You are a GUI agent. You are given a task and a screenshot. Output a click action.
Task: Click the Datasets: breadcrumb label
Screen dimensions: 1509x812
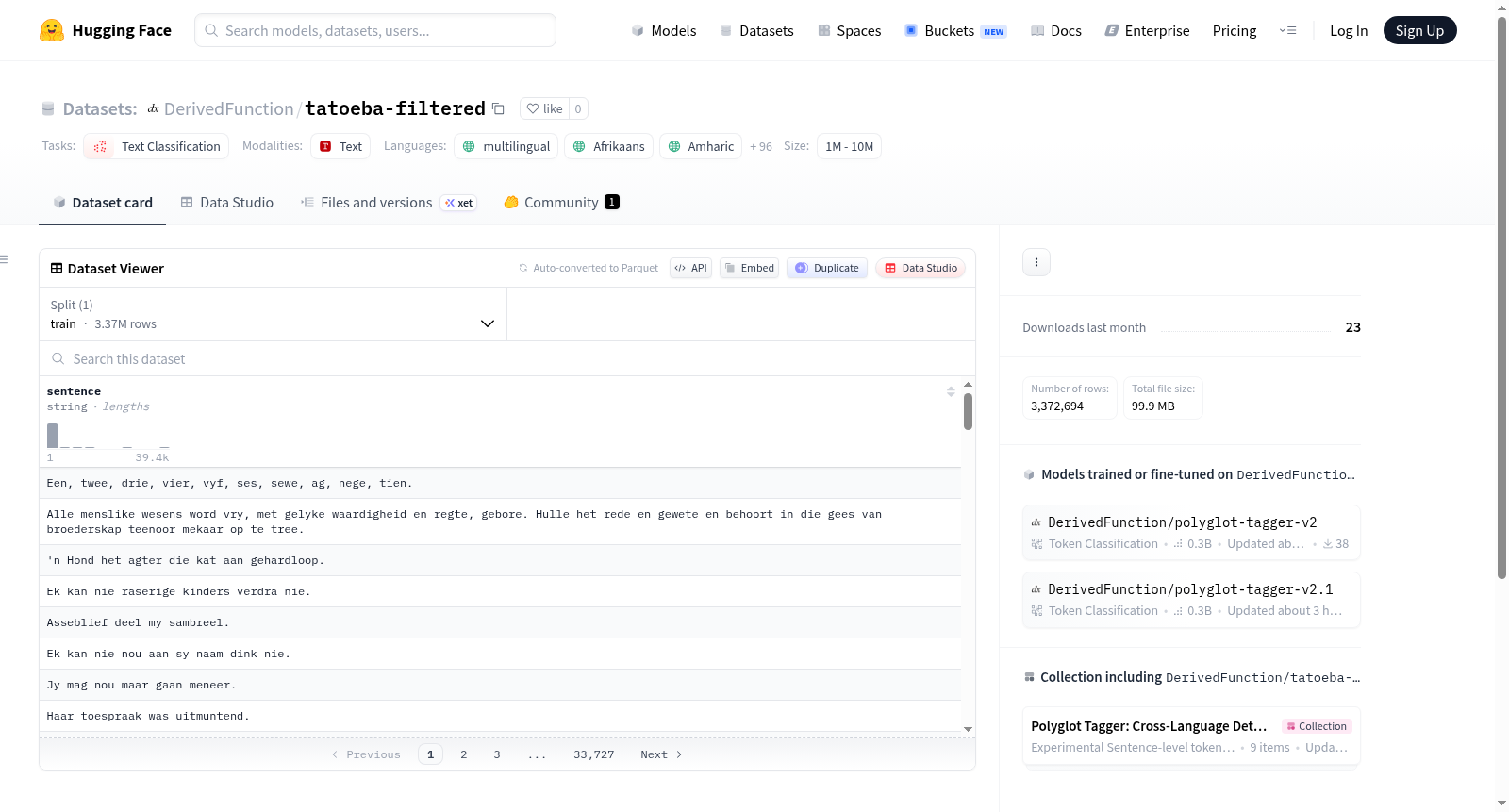[x=100, y=108]
